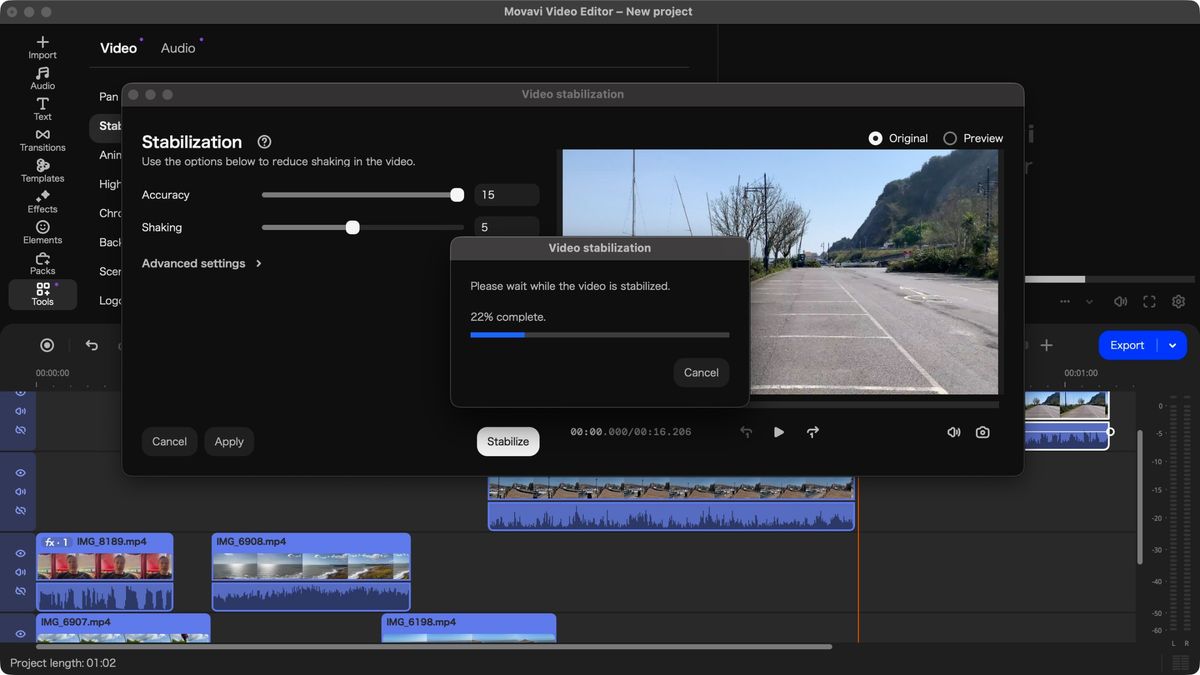Viewport: 1200px width, 675px height.
Task: Toggle the link icon on IMG_8189.mp4 track
Action: coord(20,591)
